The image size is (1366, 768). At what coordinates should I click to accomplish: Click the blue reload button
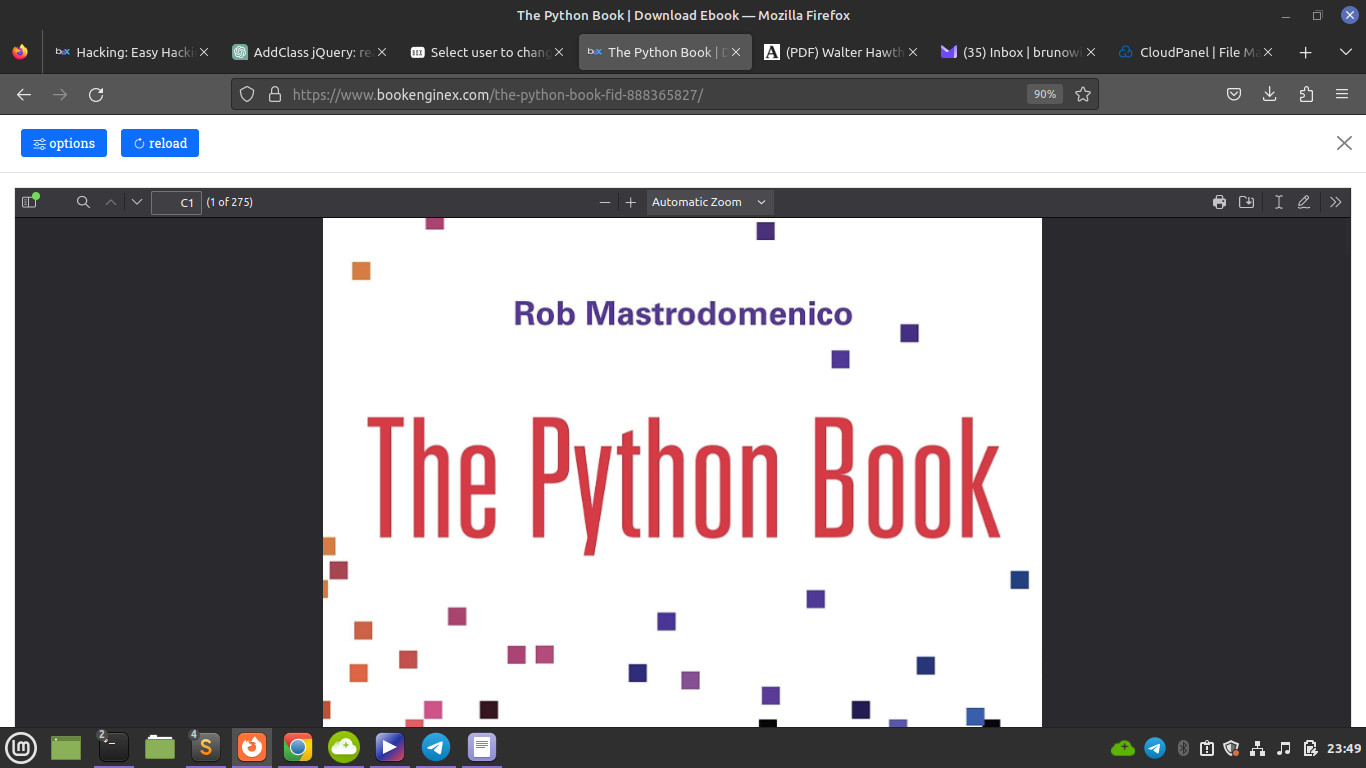coord(160,143)
